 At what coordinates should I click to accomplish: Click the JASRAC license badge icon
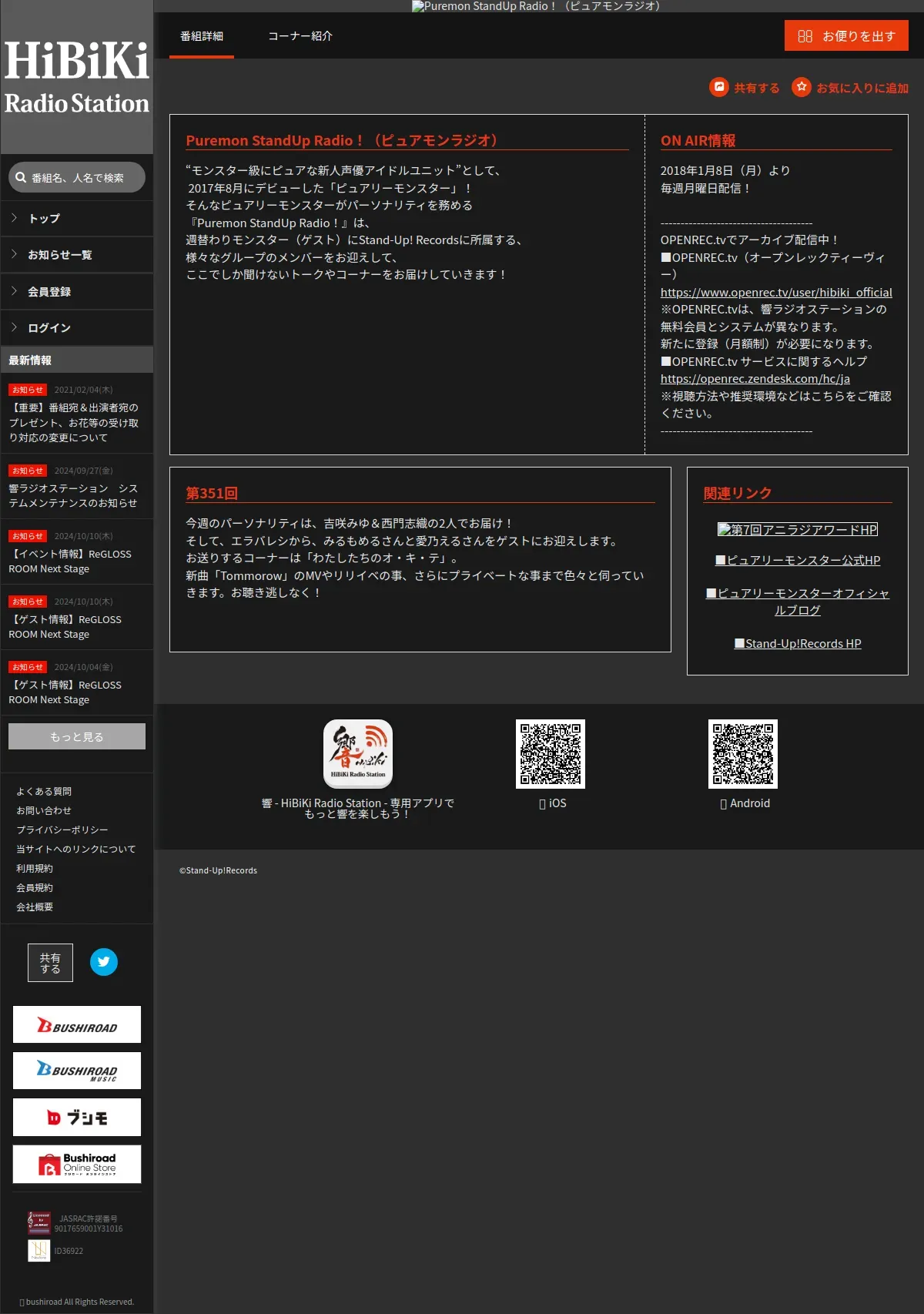(x=39, y=1223)
